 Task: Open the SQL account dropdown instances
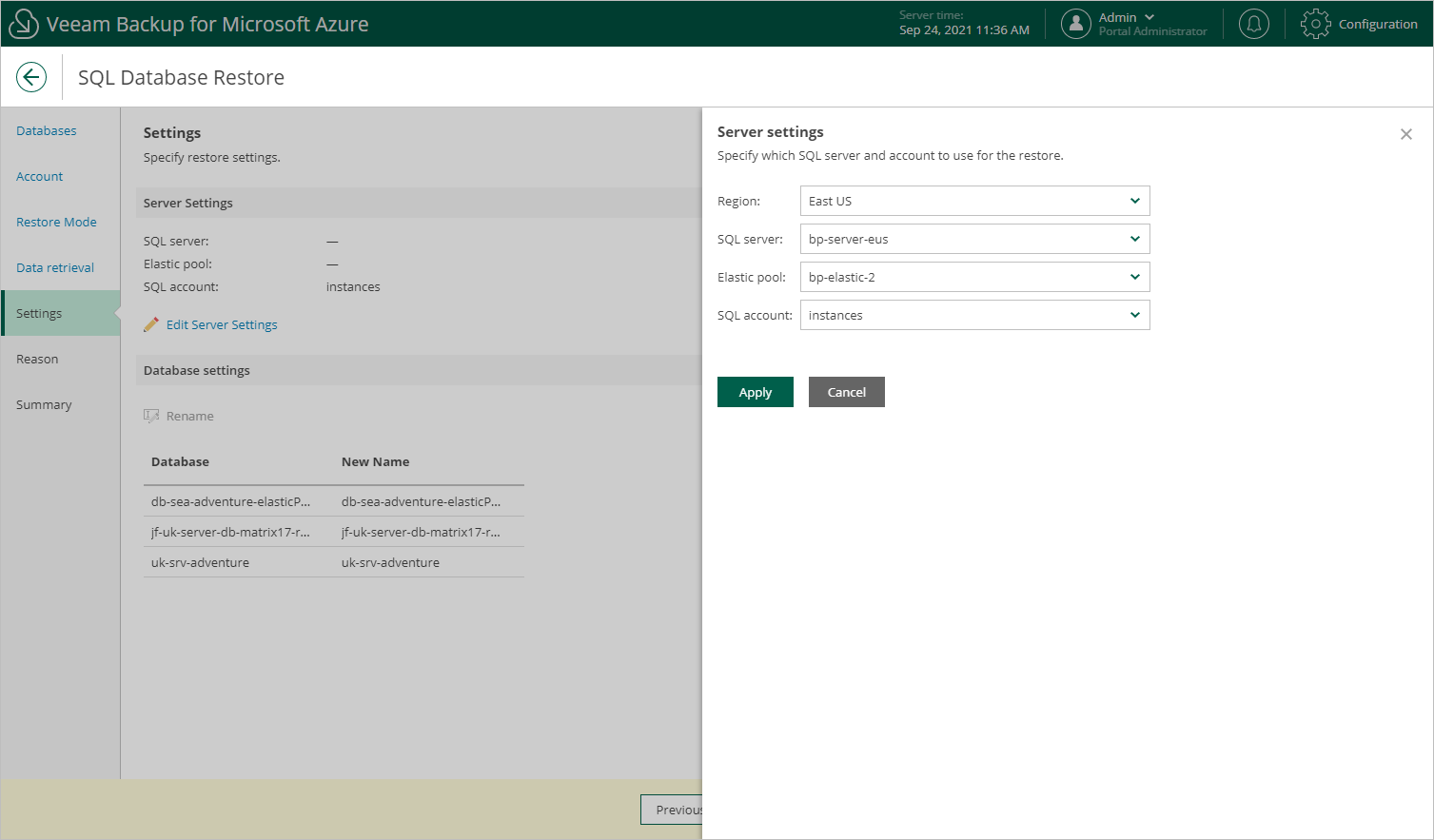click(974, 315)
